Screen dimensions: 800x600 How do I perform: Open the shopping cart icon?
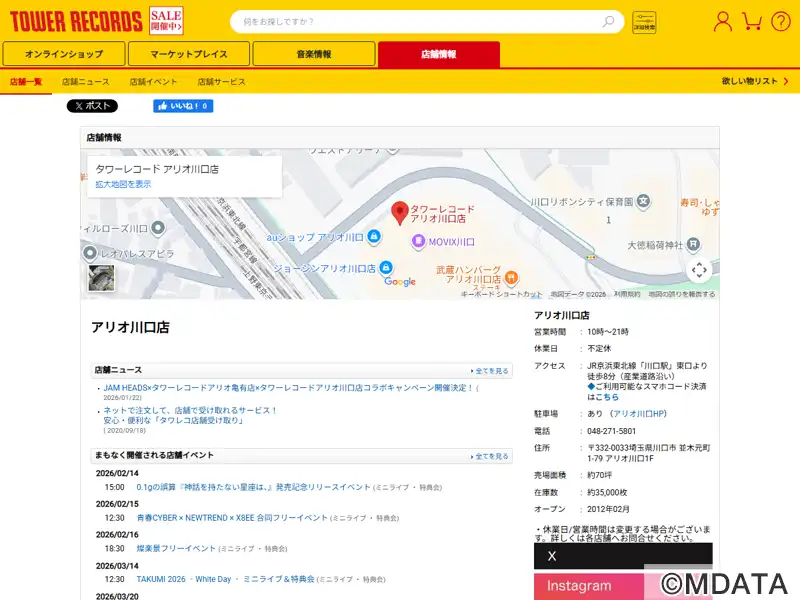click(752, 21)
